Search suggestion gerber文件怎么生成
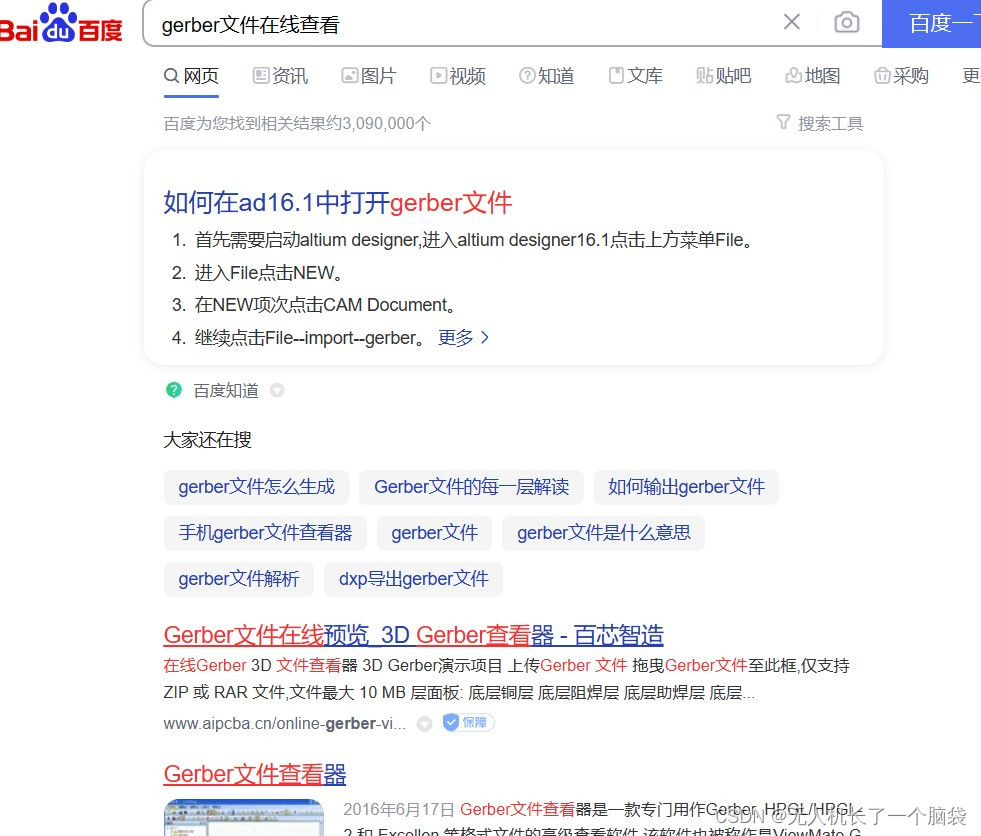Screen dimensions: 981x836 [x=257, y=487]
